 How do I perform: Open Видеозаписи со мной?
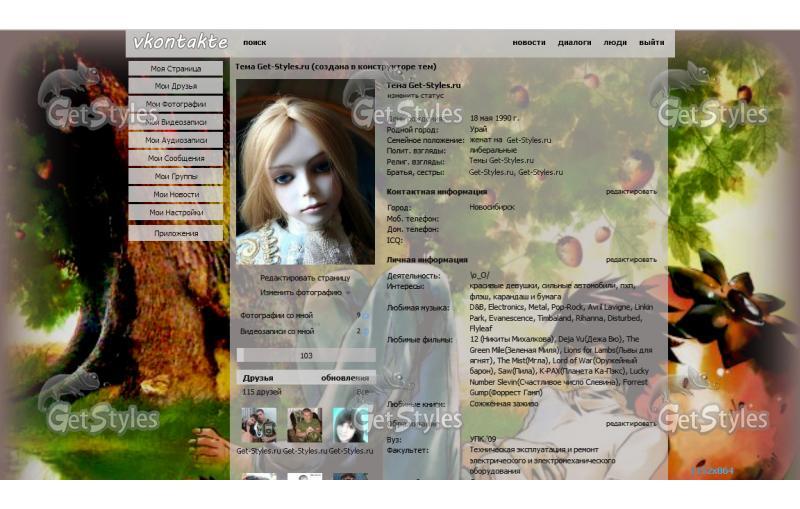click(x=277, y=332)
